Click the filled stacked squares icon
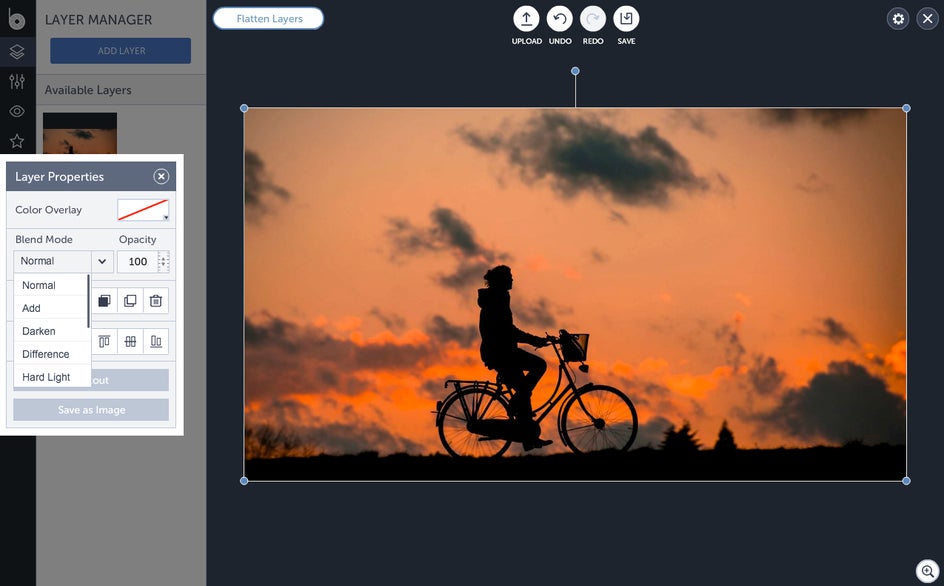 (104, 301)
